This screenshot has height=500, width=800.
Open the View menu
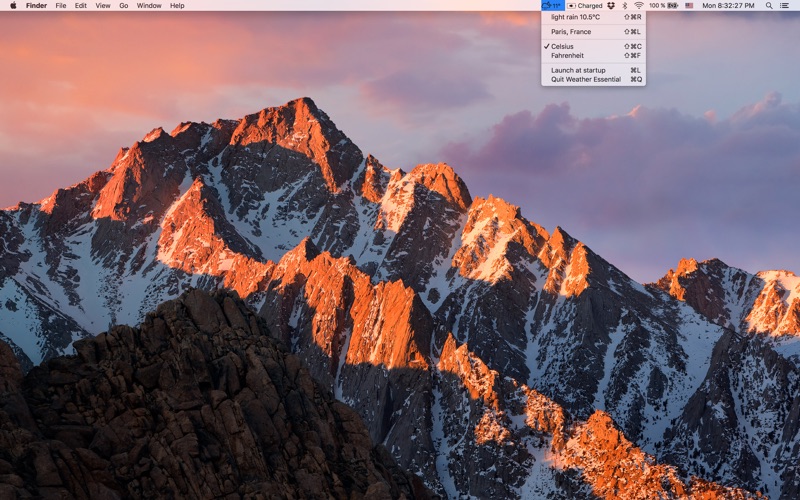103,6
